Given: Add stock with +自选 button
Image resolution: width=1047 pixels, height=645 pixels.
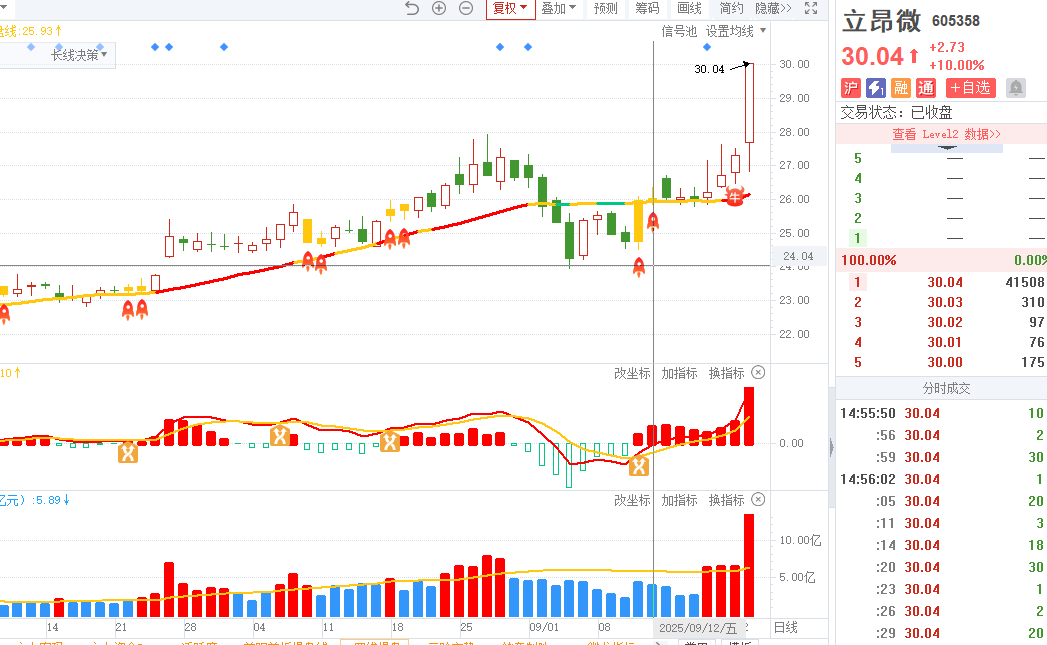Looking at the screenshot, I should [970, 87].
